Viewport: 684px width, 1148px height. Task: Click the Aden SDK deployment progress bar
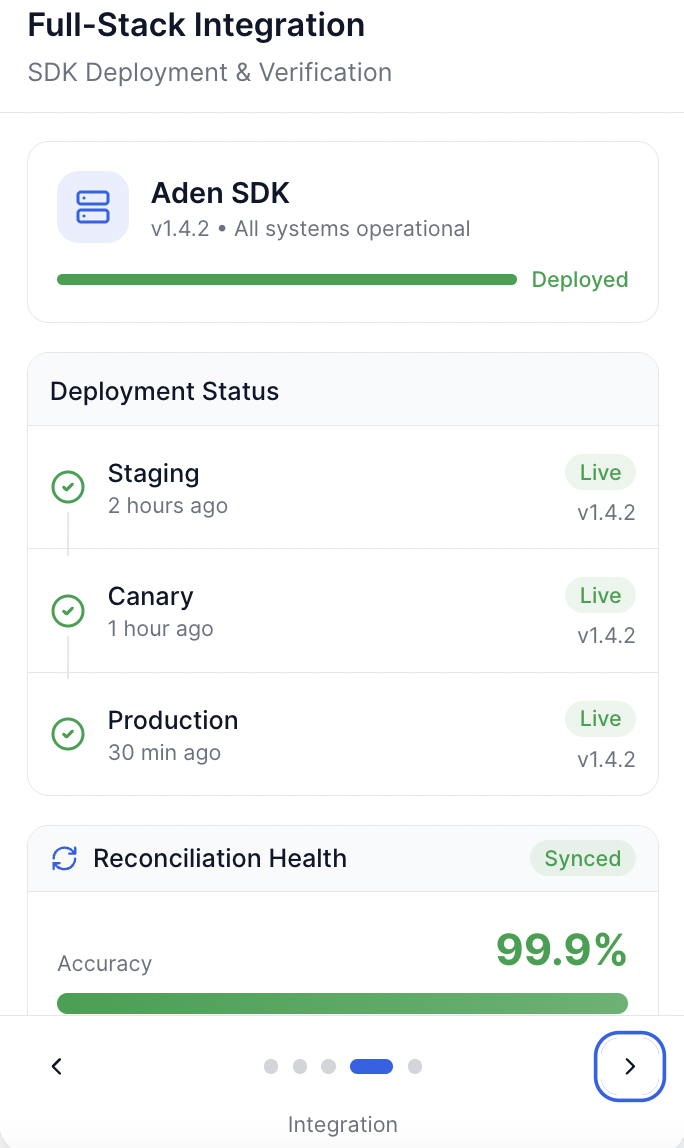click(287, 280)
